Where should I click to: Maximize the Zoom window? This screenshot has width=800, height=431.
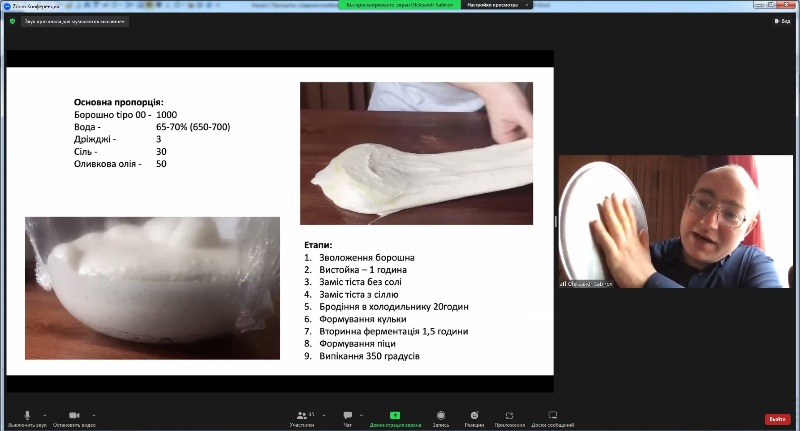(771, 5)
